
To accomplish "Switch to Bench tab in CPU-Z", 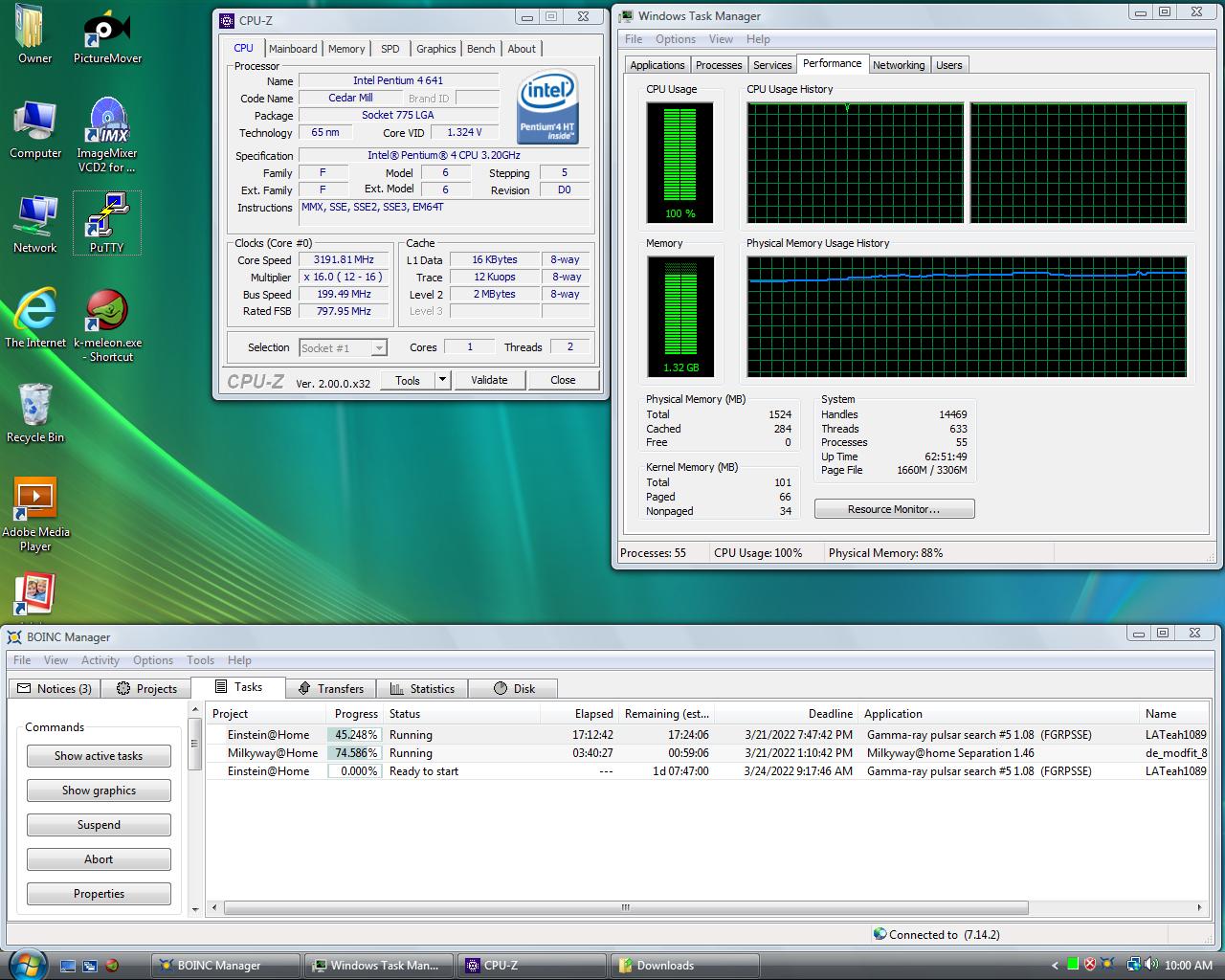I will click(481, 49).
